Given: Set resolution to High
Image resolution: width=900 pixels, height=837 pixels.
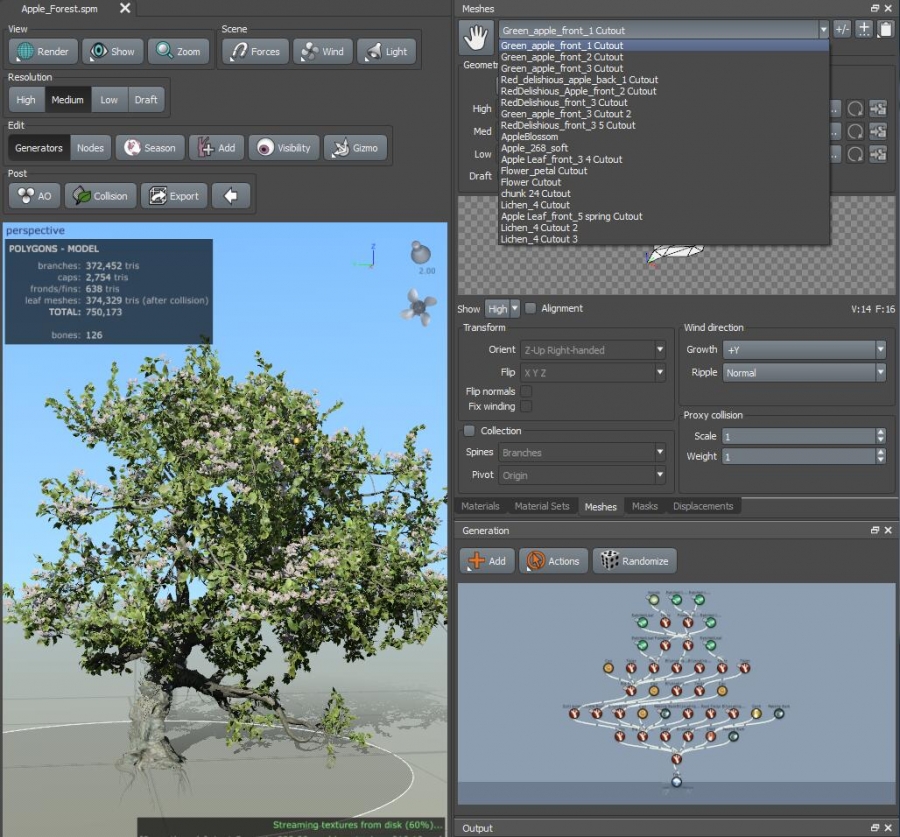Looking at the screenshot, I should coord(26,100).
